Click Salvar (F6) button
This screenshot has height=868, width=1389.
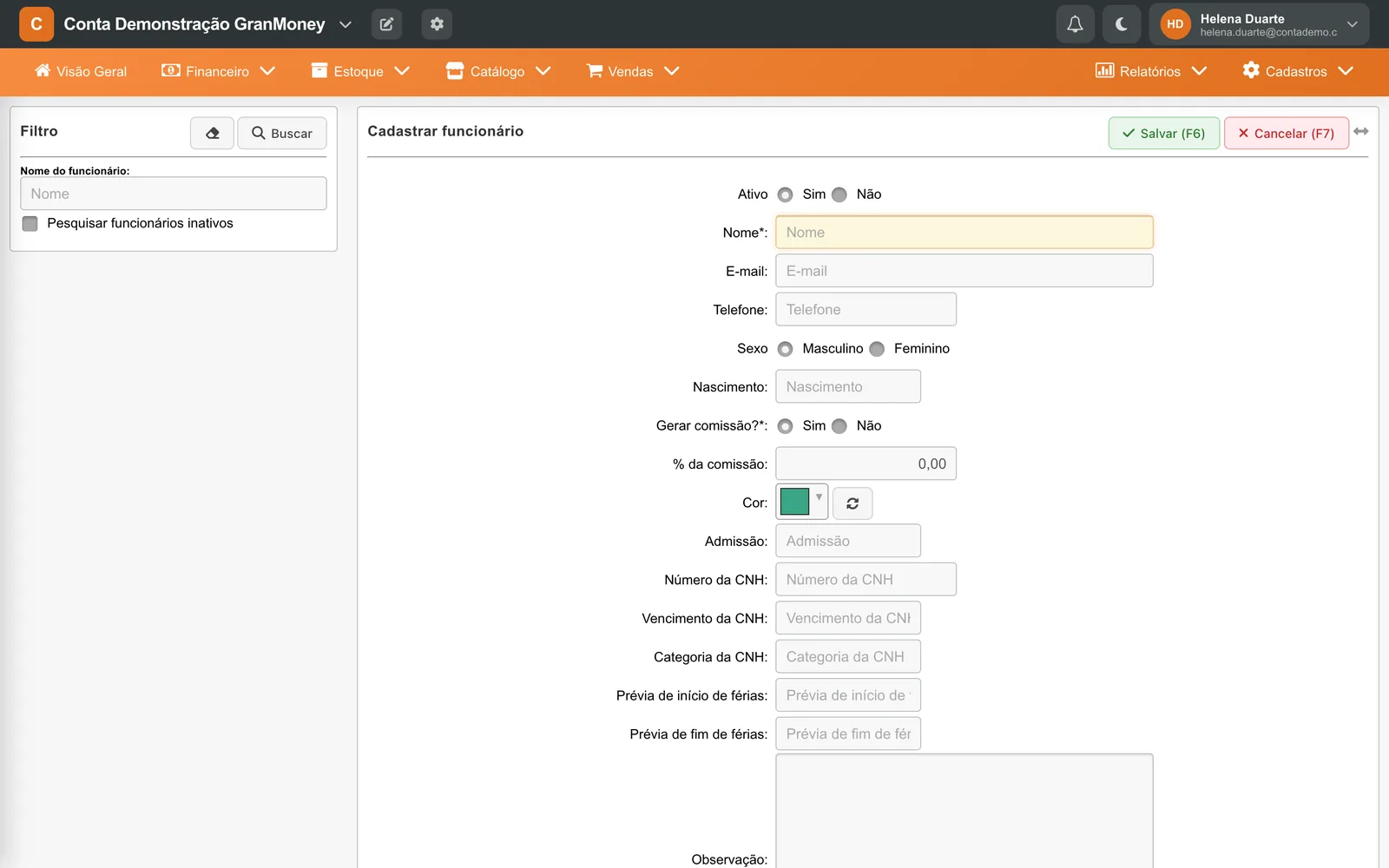pyautogui.click(x=1163, y=133)
